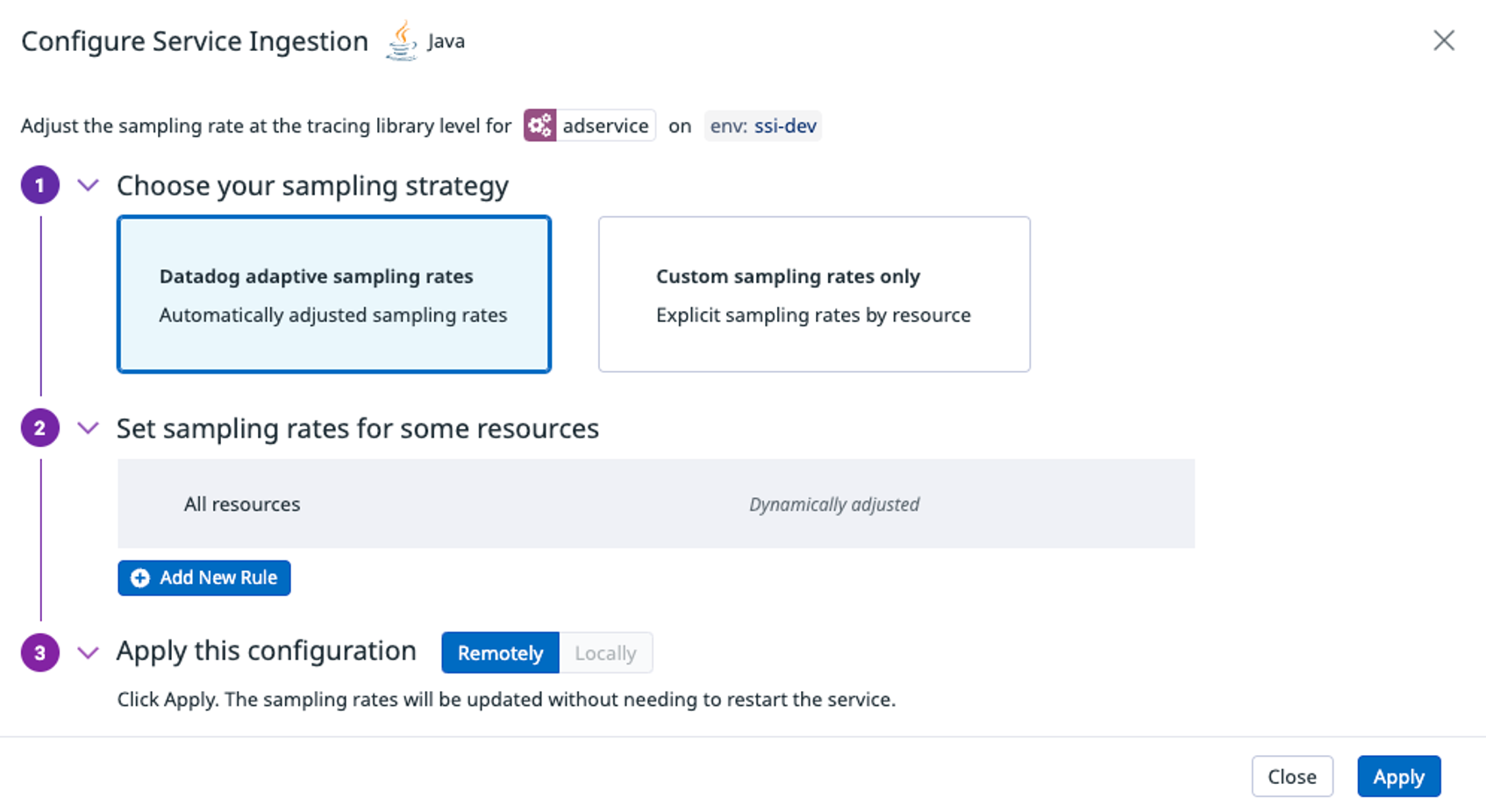Collapse the Apply this configuration section
The width and height of the screenshot is (1486, 812).
pyautogui.click(x=87, y=652)
